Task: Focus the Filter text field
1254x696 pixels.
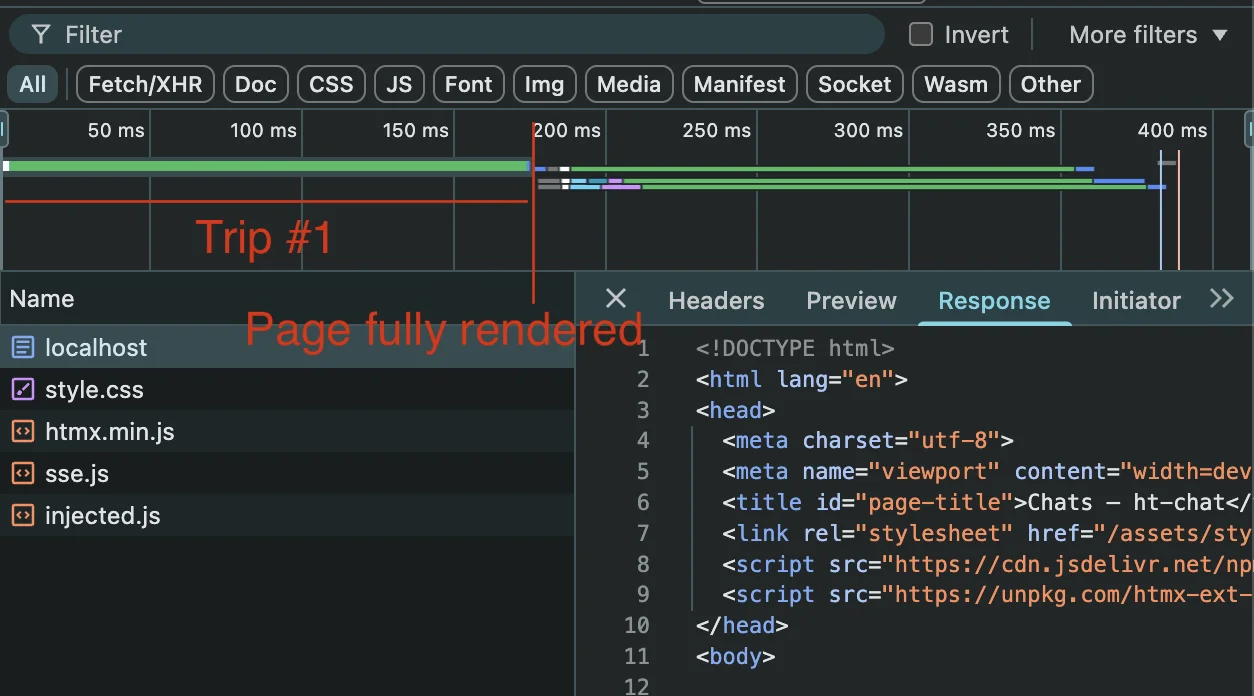Action: tap(447, 35)
